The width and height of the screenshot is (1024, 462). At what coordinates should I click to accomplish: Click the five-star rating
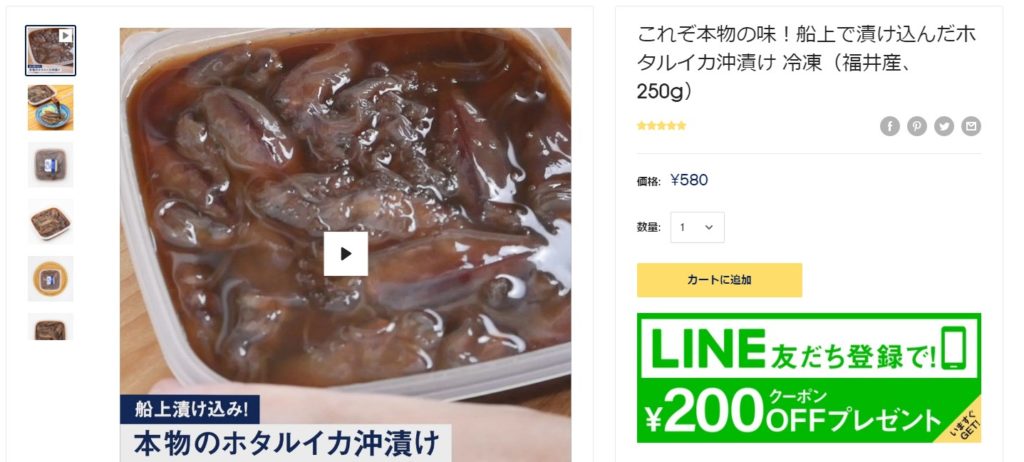[x=662, y=125]
